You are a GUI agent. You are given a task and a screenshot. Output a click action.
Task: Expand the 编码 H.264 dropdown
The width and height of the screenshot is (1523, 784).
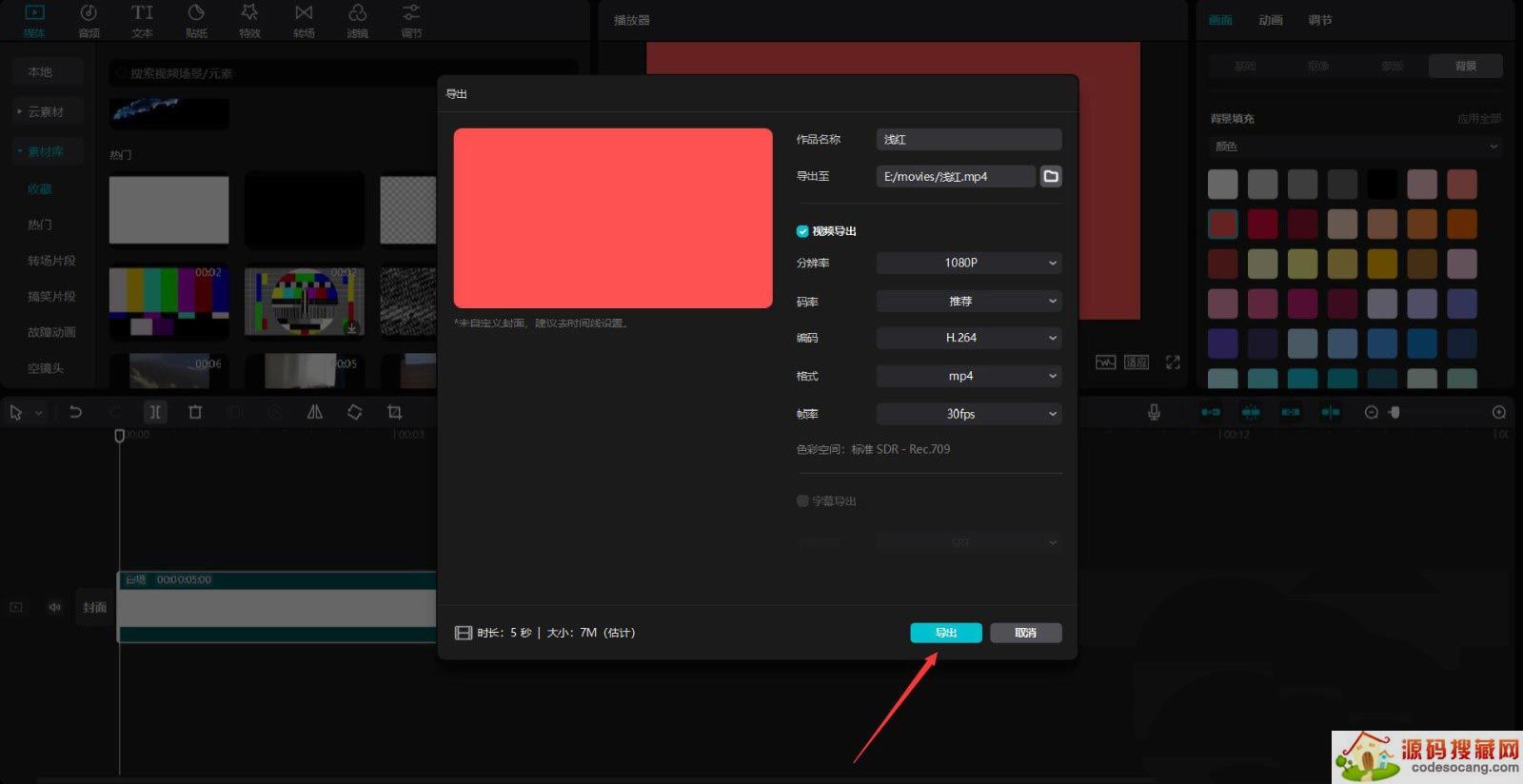(x=968, y=338)
